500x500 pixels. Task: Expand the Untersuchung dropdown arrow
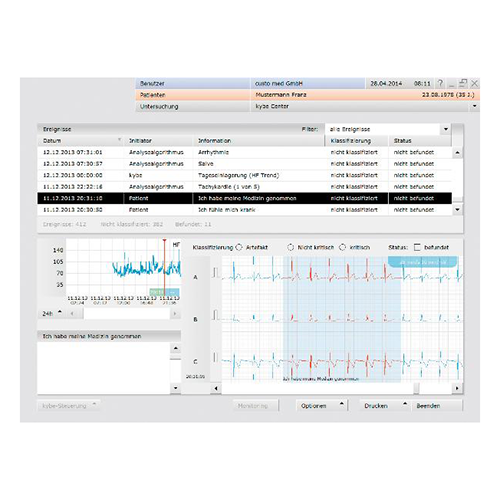[474, 106]
